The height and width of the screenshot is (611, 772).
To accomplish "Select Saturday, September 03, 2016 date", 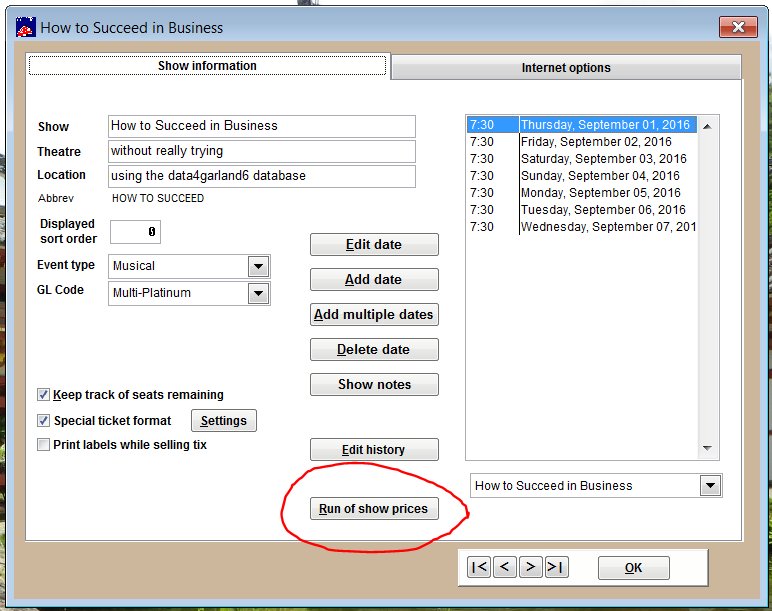I will [x=581, y=159].
